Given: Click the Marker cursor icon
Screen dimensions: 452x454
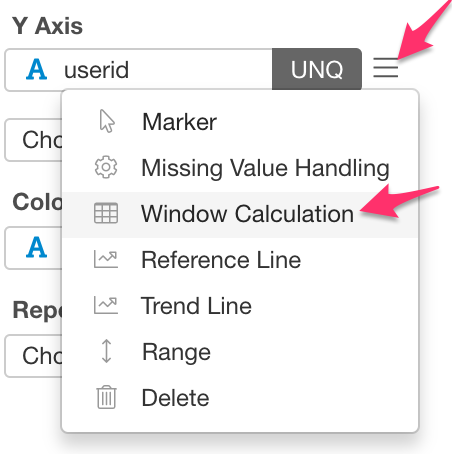Looking at the screenshot, I should click(107, 121).
